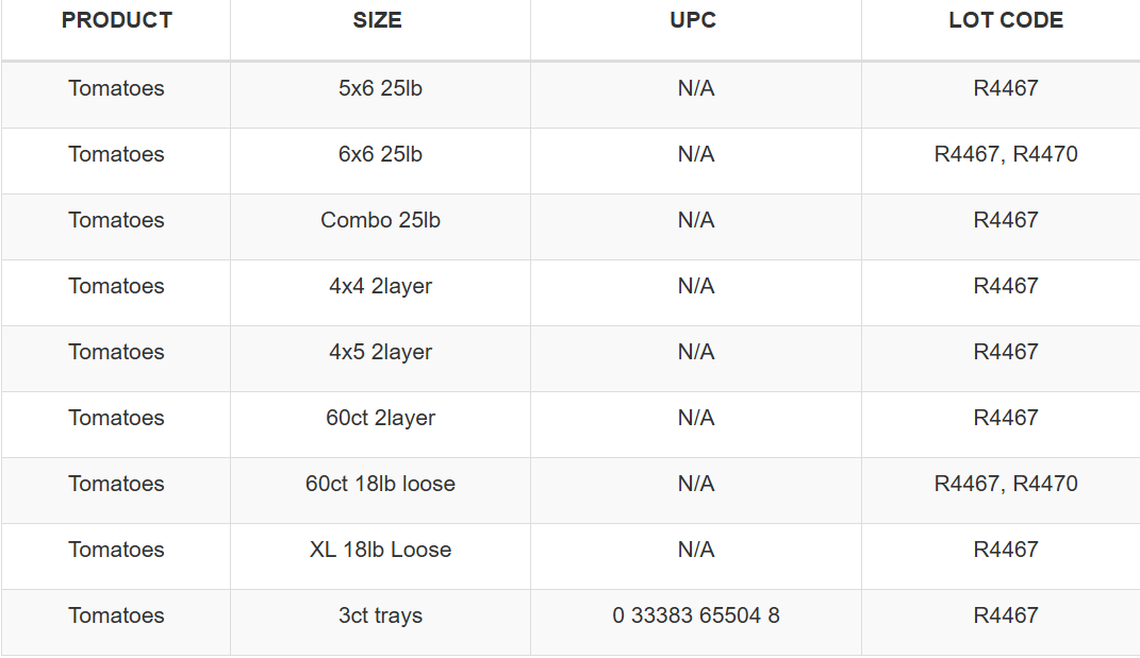Select lot codes in the 60ct 18lb loose row
This screenshot has width=1140, height=658.
click(x=1006, y=485)
